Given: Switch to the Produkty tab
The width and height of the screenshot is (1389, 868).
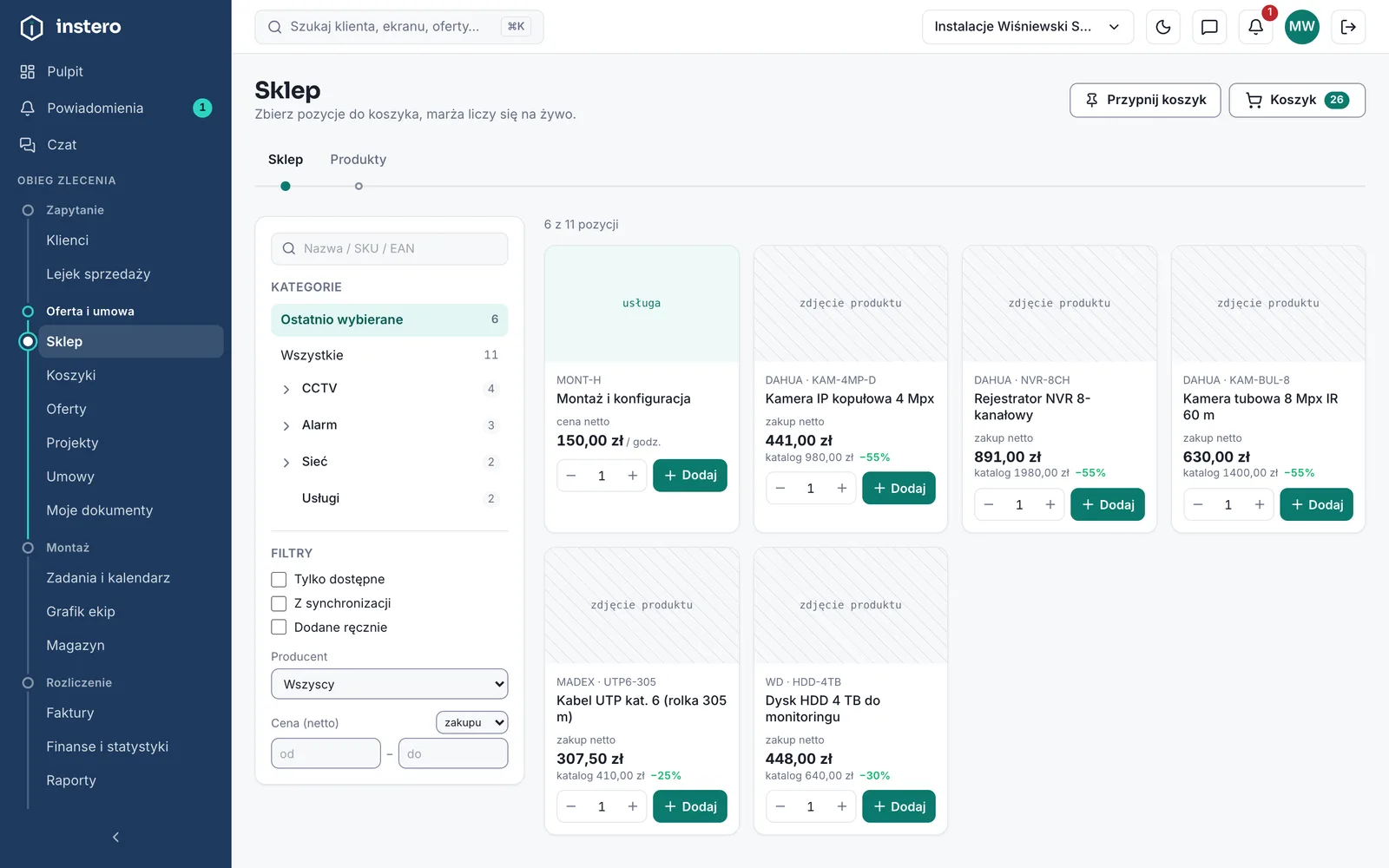Looking at the screenshot, I should (358, 160).
